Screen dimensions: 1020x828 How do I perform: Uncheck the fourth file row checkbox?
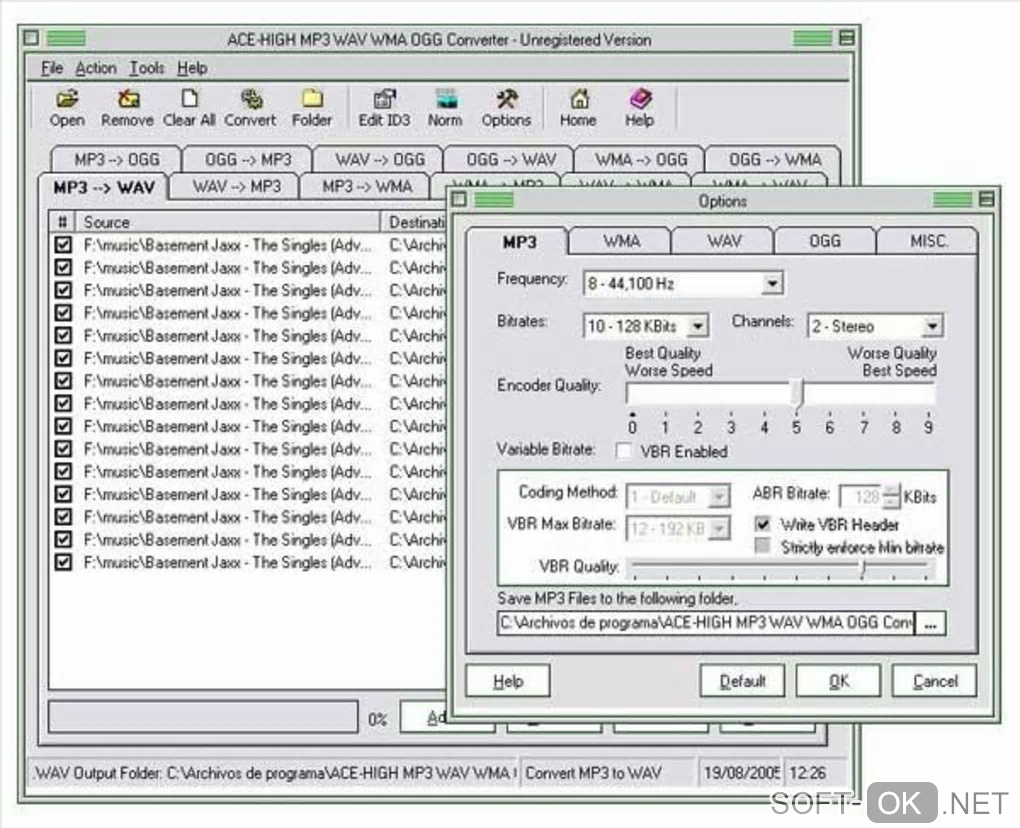point(63,313)
